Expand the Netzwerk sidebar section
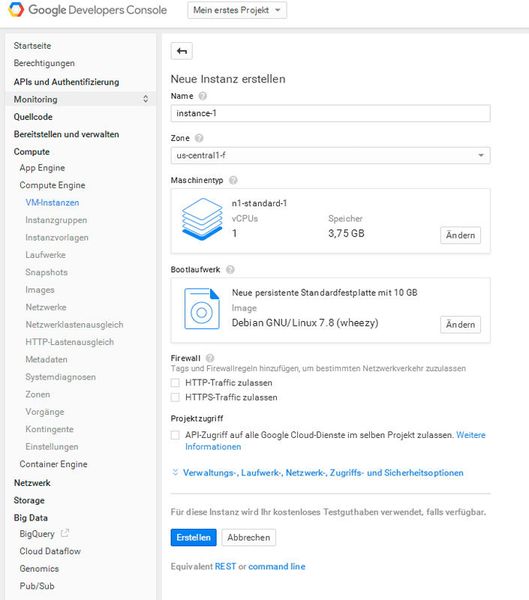The width and height of the screenshot is (529, 600). [32, 483]
